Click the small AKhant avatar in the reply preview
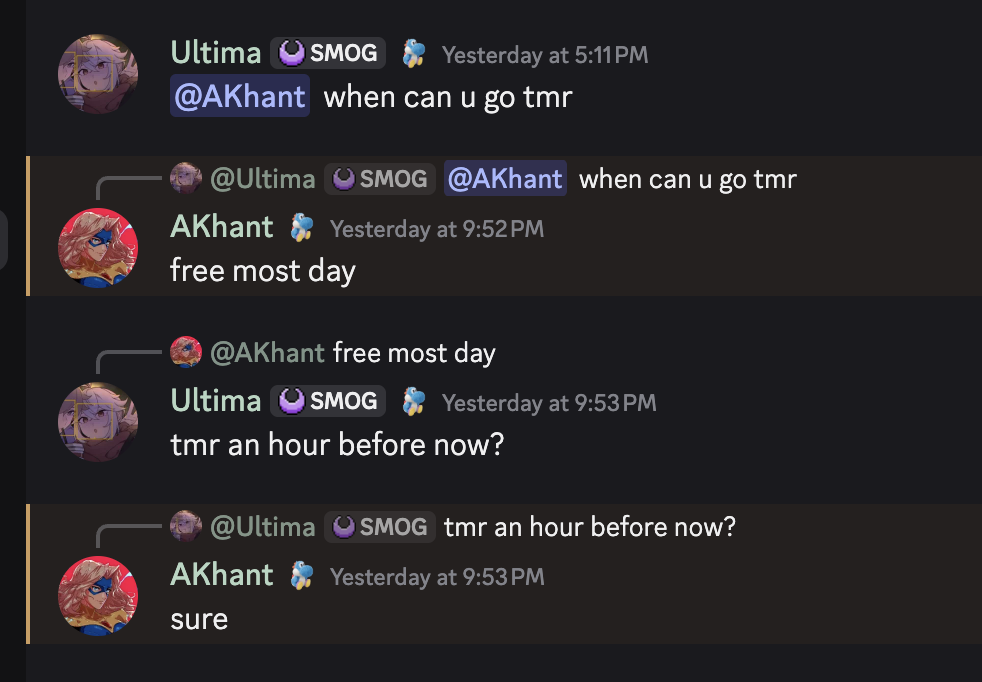 [x=186, y=352]
